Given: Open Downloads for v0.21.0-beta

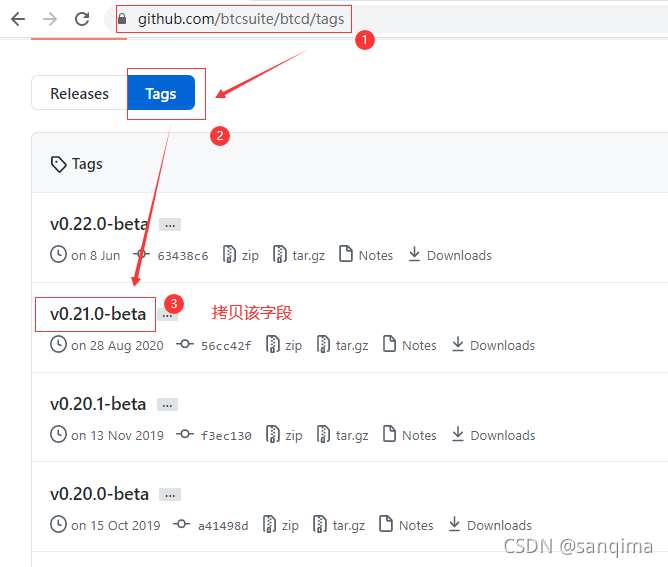Looking at the screenshot, I should click(x=493, y=345).
